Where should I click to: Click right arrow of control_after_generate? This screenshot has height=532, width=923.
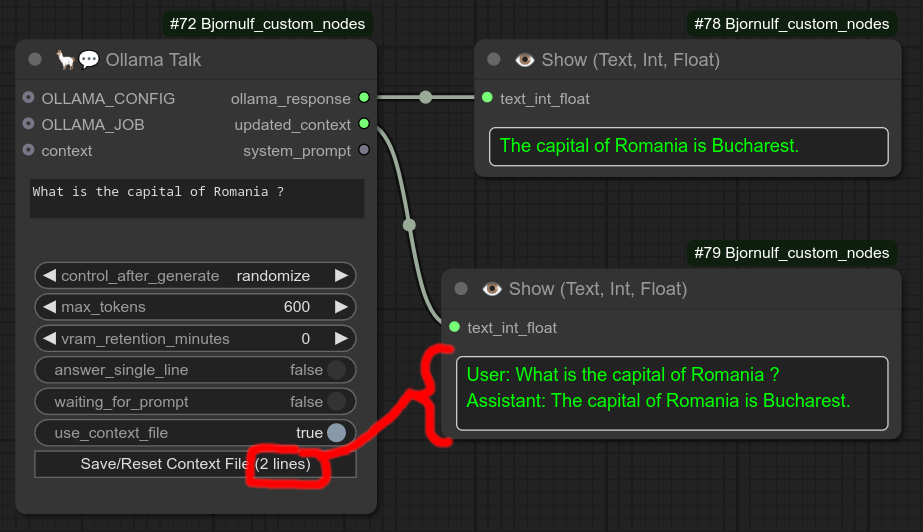342,275
